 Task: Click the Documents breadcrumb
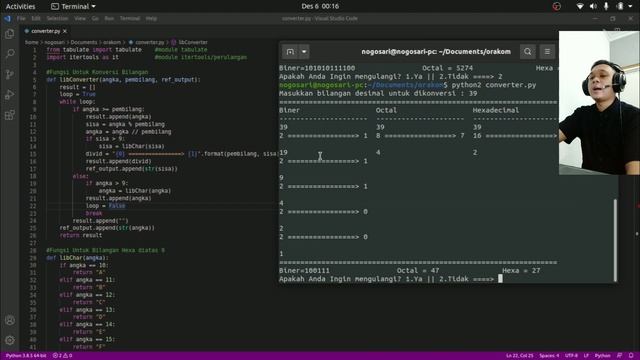(x=84, y=42)
